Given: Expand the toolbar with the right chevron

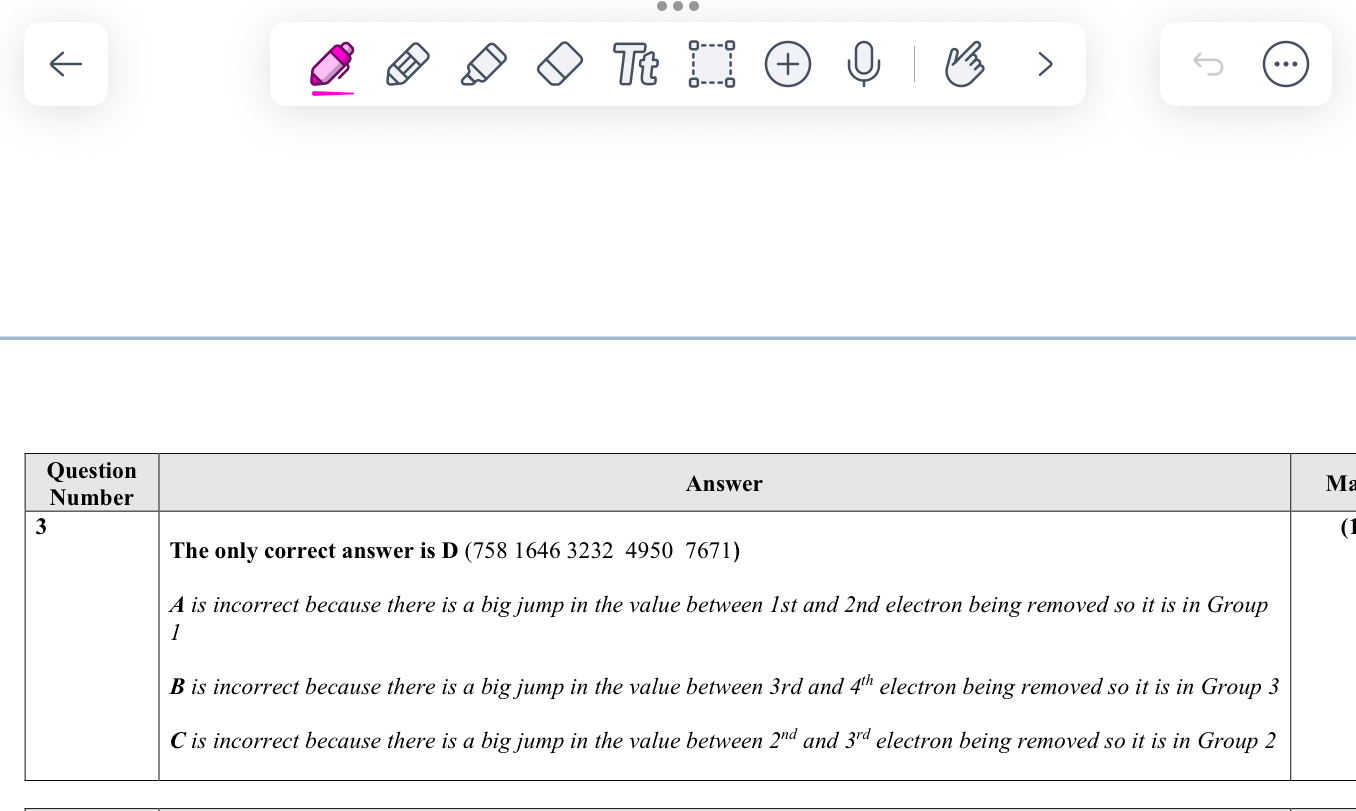Looking at the screenshot, I should [1045, 65].
